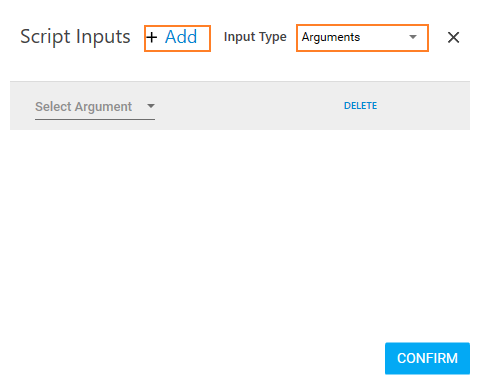The width and height of the screenshot is (480, 387).
Task: Click the Script Inputs heading
Action: tap(75, 37)
